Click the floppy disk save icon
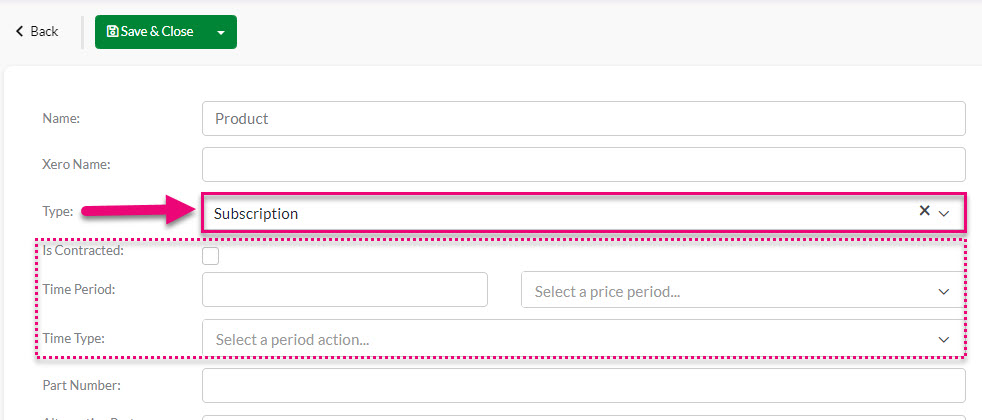The width and height of the screenshot is (982, 420). (x=113, y=31)
